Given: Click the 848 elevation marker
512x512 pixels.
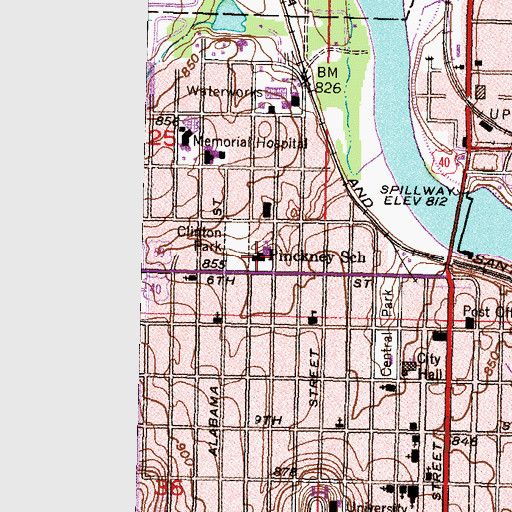Looking at the screenshot, I should [464, 441].
